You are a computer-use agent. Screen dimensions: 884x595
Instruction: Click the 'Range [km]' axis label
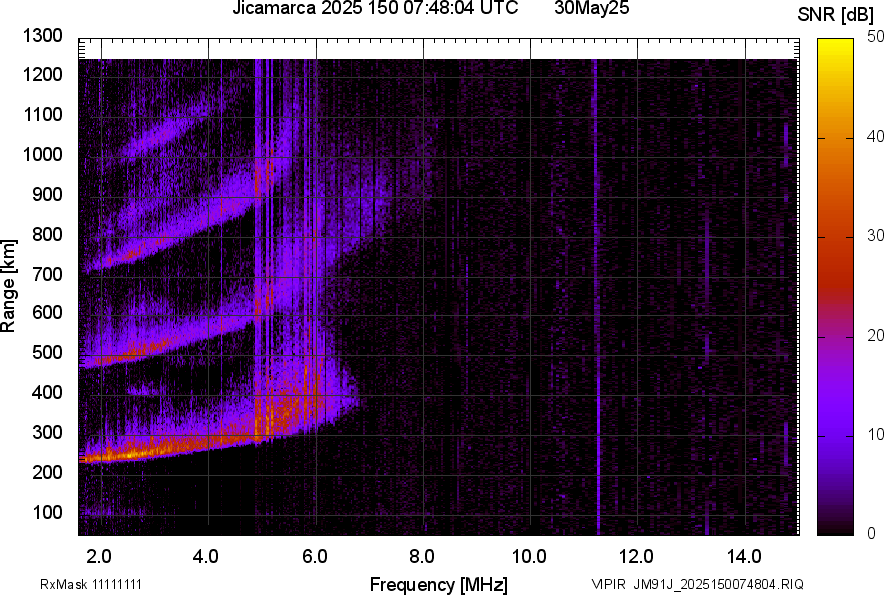coord(8,286)
